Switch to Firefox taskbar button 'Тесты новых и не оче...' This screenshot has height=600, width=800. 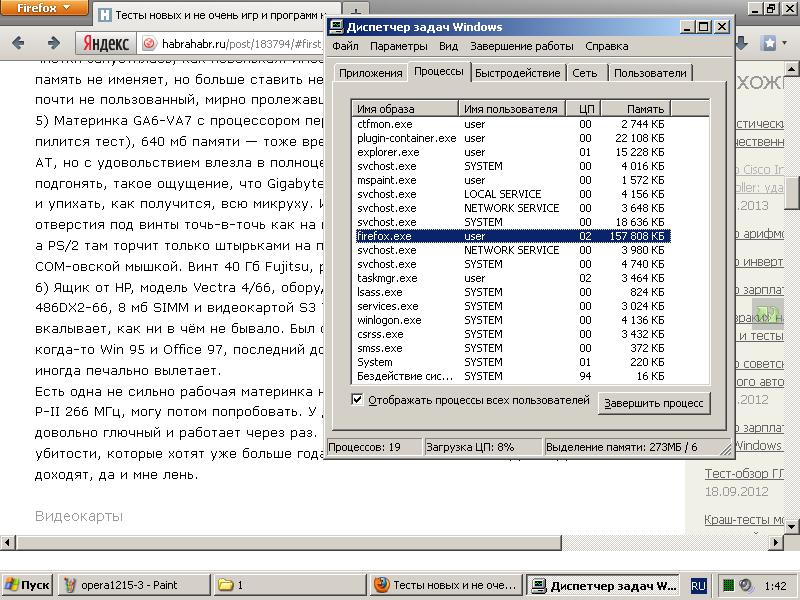[446, 585]
